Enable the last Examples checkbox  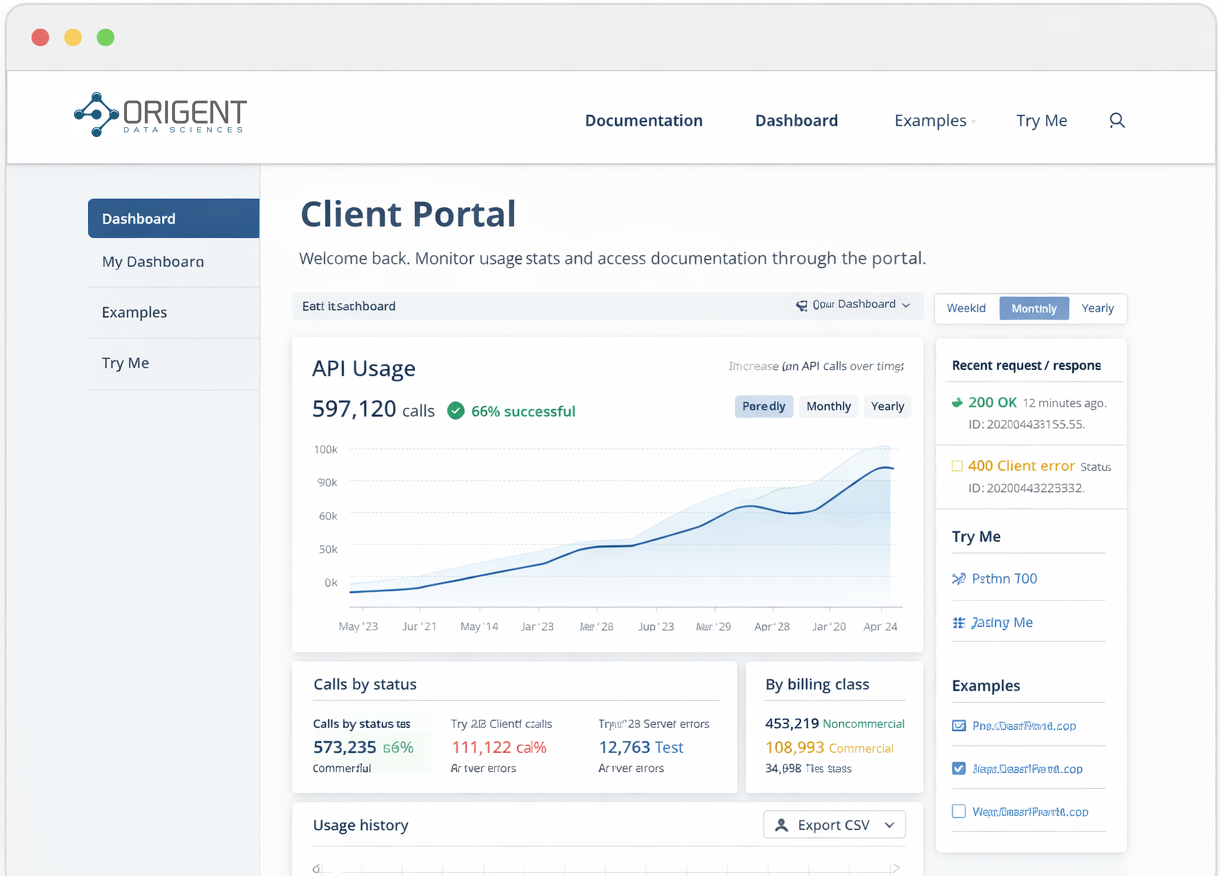pyautogui.click(x=957, y=811)
